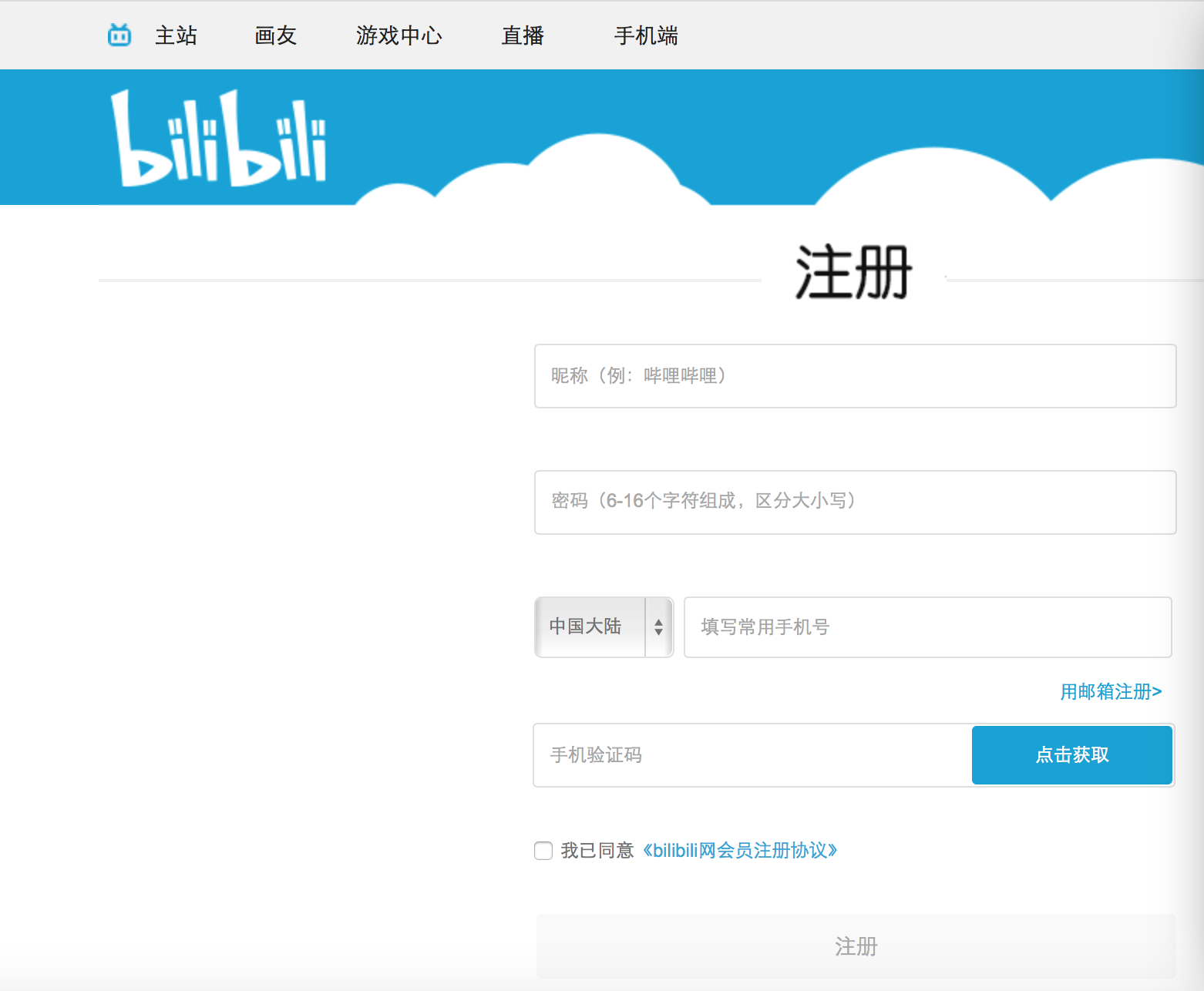Click the bilibili cloud logo
Viewport: 1204px width, 991px height.
point(221,136)
